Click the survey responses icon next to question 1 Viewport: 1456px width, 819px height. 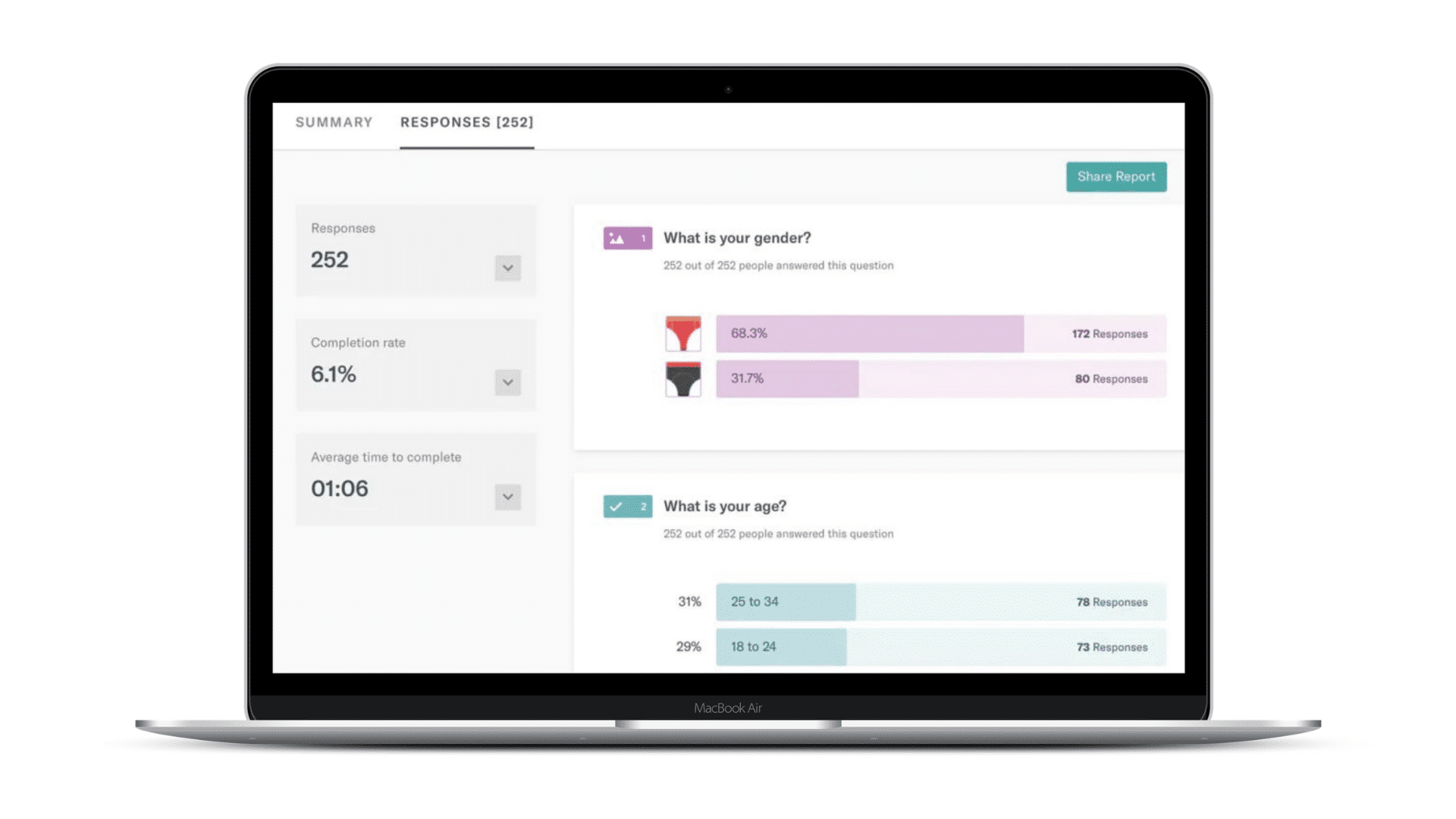click(x=627, y=238)
